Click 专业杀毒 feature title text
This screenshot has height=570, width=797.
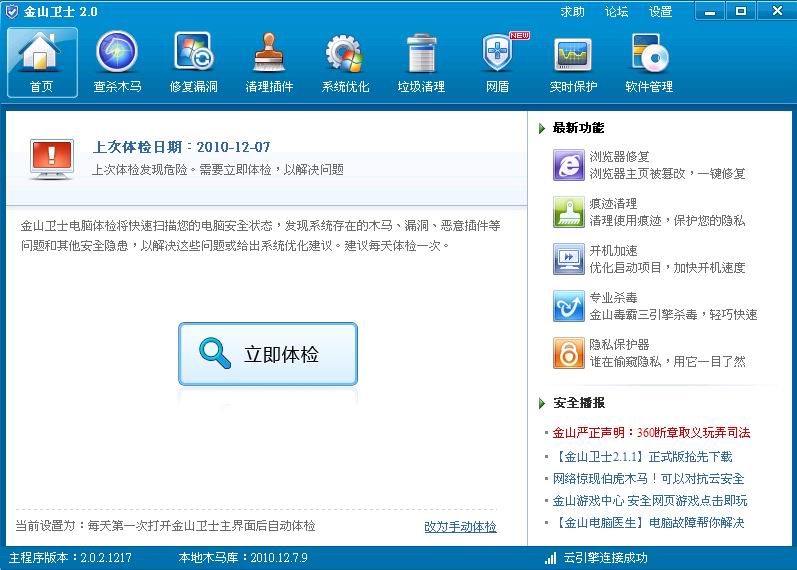[613, 298]
